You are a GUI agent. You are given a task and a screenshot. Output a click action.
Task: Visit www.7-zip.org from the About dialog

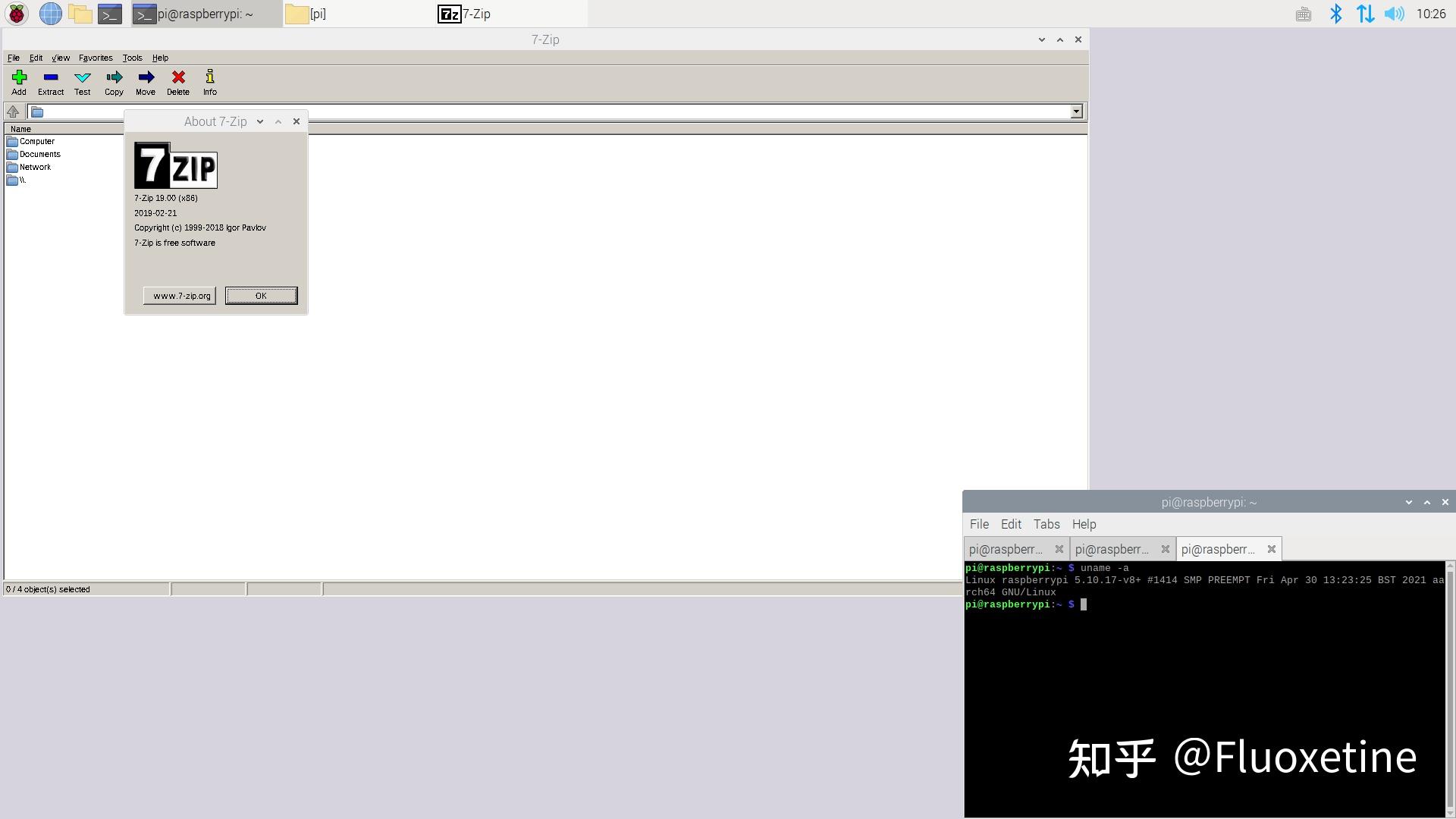179,296
